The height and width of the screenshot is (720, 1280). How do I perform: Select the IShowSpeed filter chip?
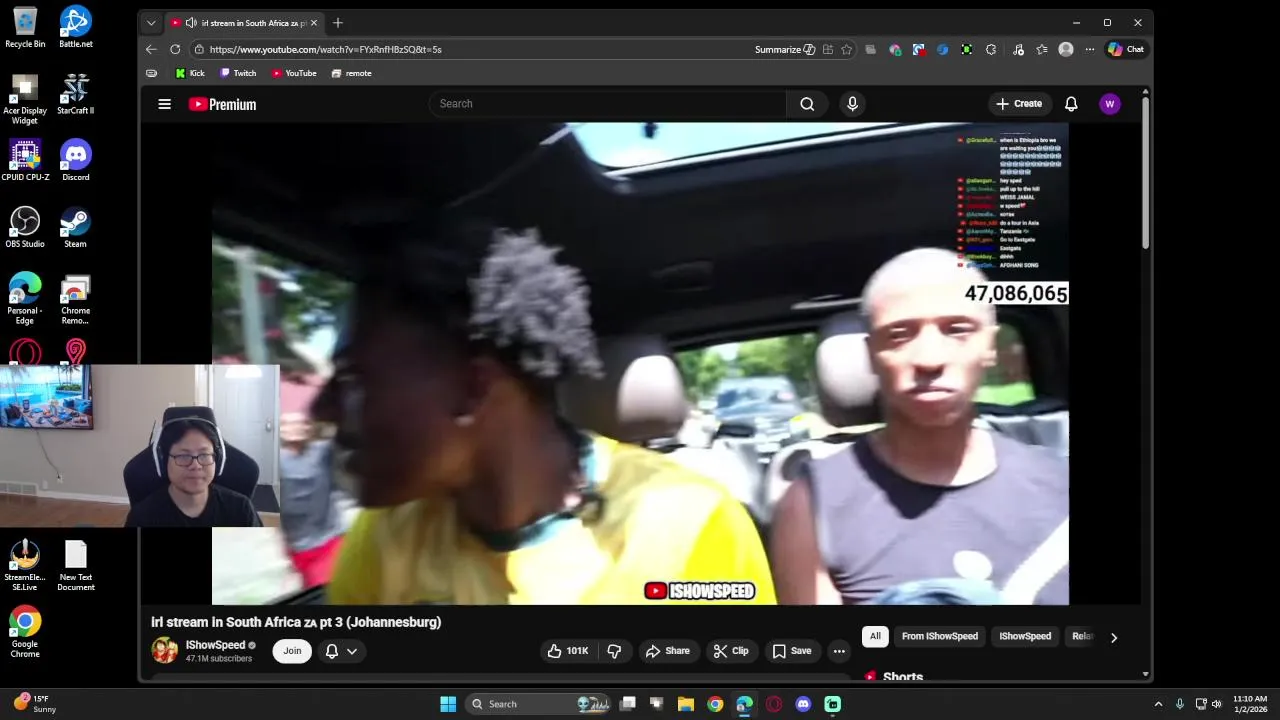[x=1025, y=636]
